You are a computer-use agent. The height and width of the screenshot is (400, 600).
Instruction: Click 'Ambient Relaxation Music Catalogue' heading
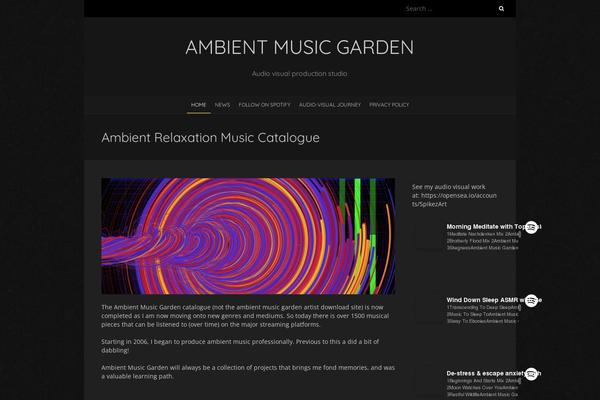coord(210,137)
